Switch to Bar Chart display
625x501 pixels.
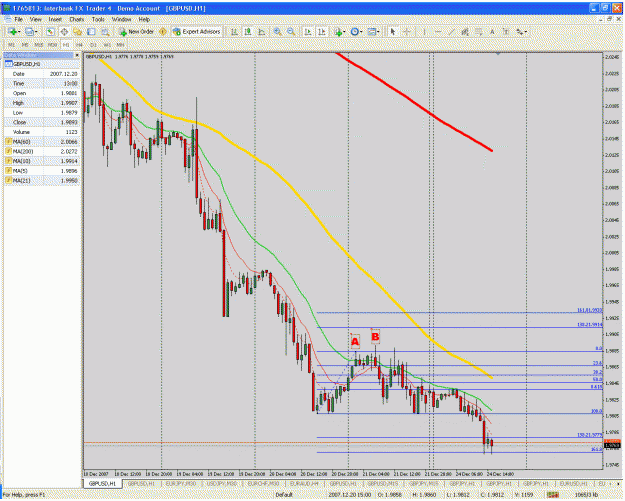click(234, 32)
